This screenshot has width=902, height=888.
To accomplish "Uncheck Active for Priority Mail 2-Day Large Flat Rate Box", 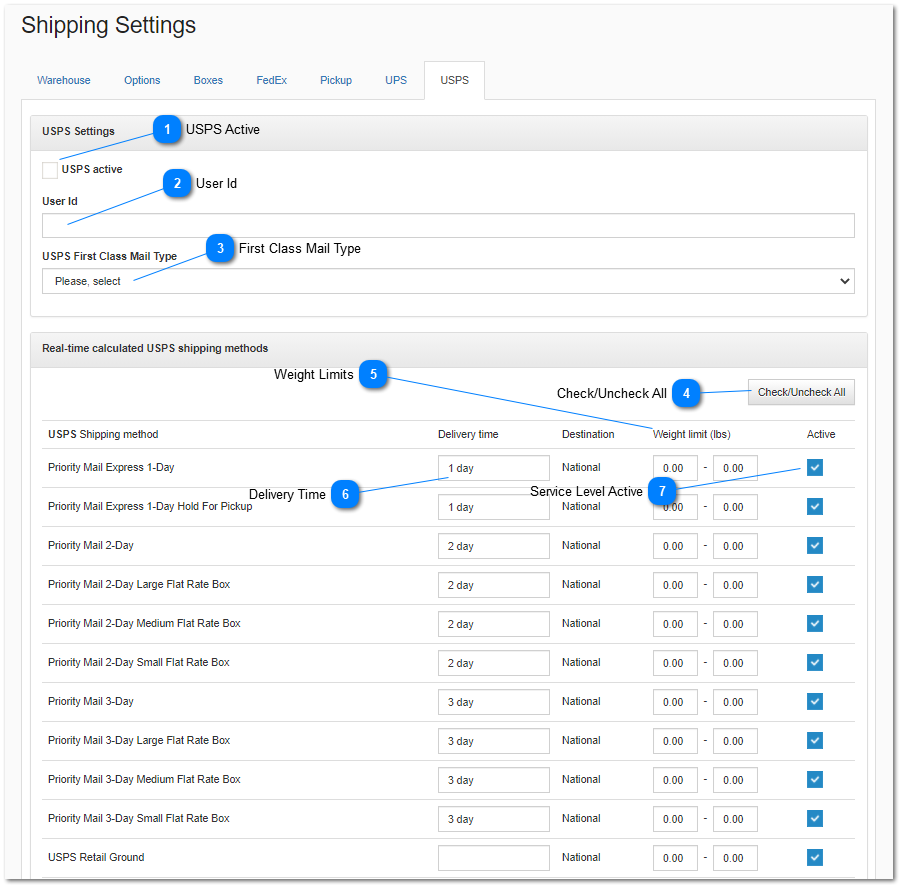I will tap(815, 585).
